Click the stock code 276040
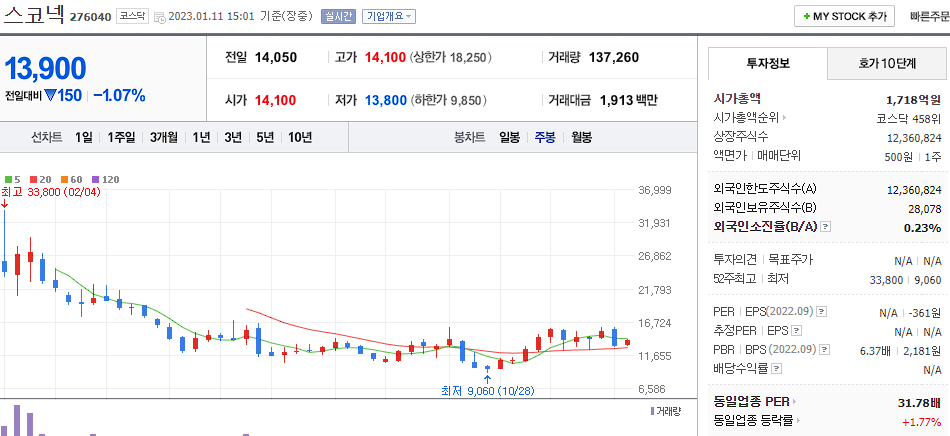 (91, 17)
